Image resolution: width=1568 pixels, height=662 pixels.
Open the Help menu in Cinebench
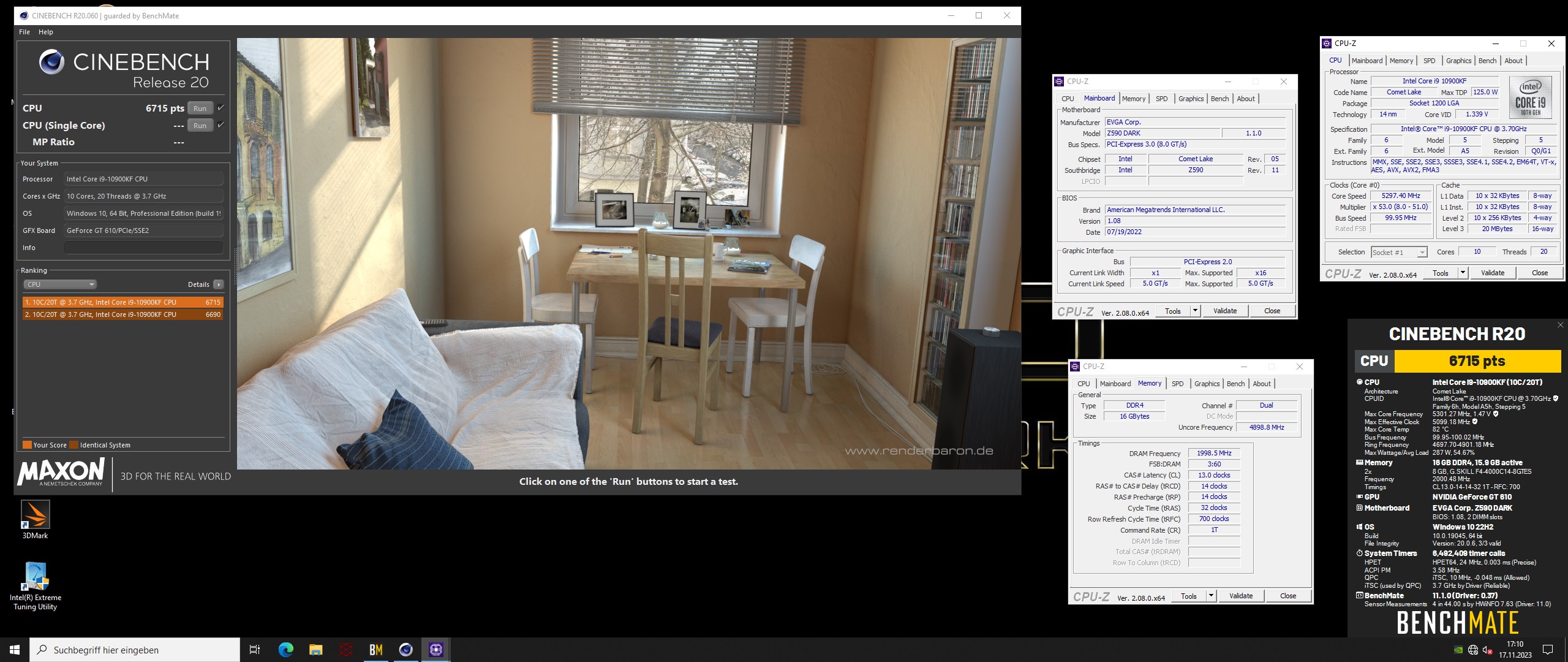(x=46, y=32)
